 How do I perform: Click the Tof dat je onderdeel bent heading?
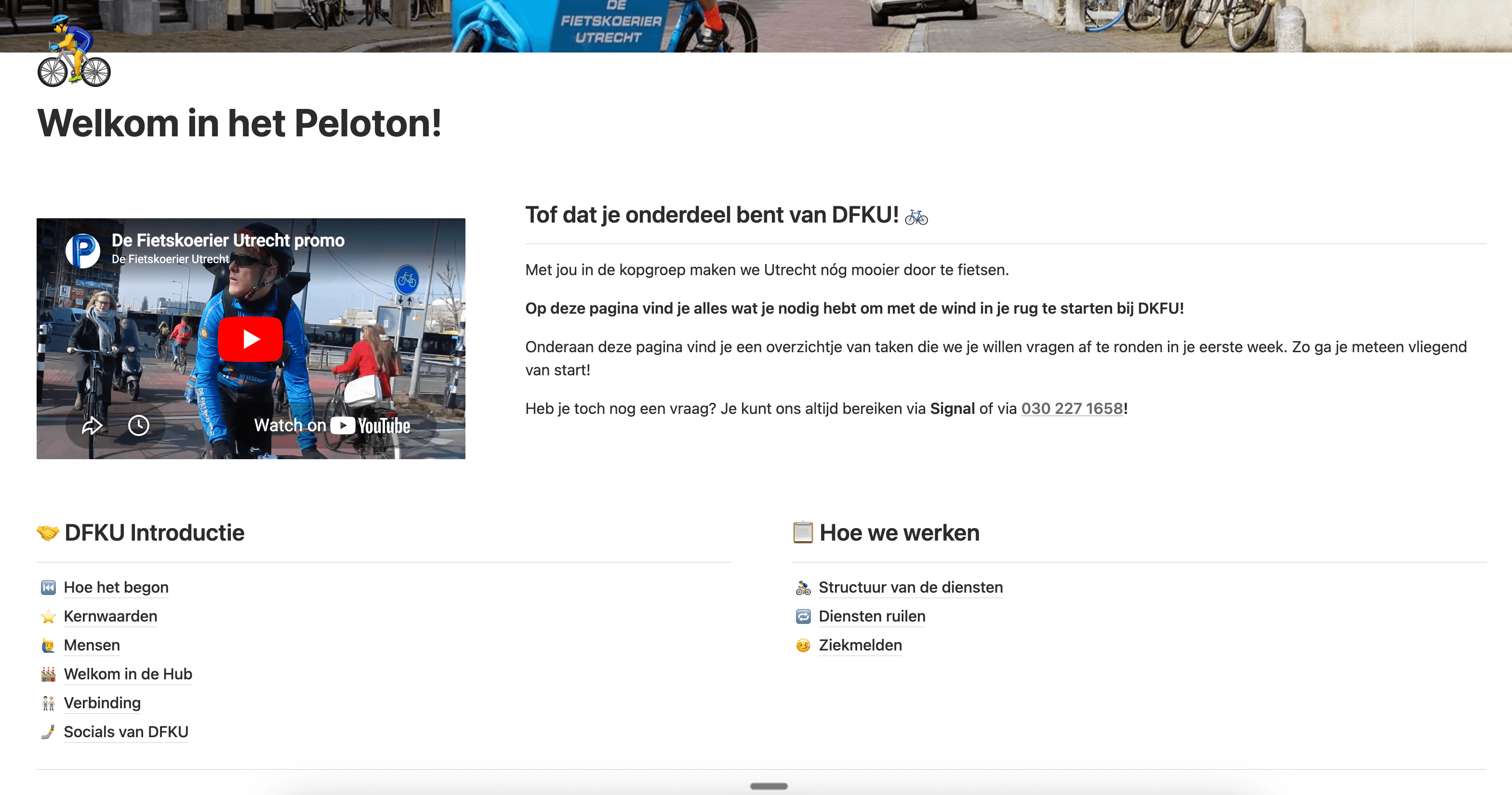click(x=711, y=215)
